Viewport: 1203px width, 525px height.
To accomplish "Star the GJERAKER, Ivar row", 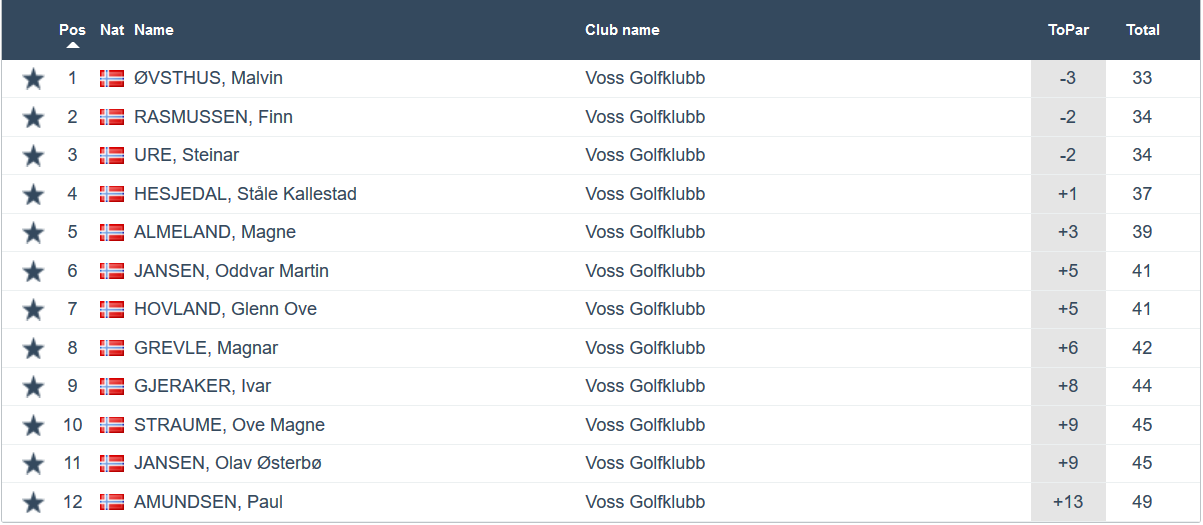I will click(x=33, y=387).
